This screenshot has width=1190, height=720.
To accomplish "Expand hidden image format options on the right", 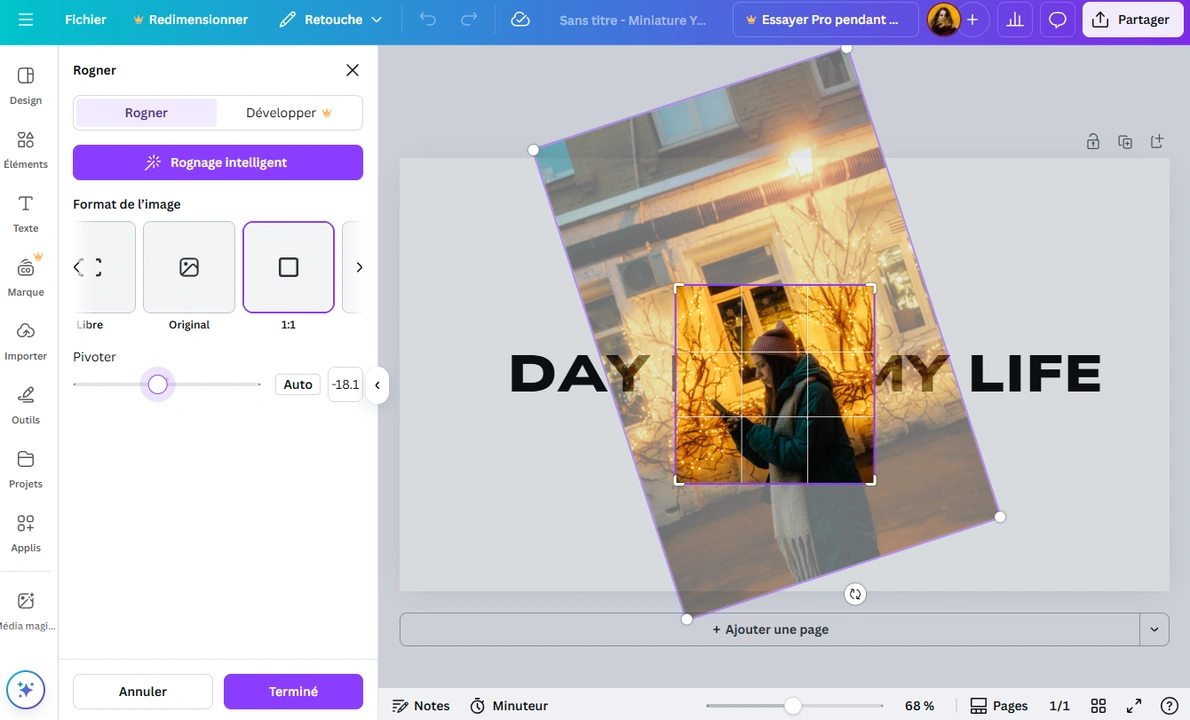I will pyautogui.click(x=359, y=267).
